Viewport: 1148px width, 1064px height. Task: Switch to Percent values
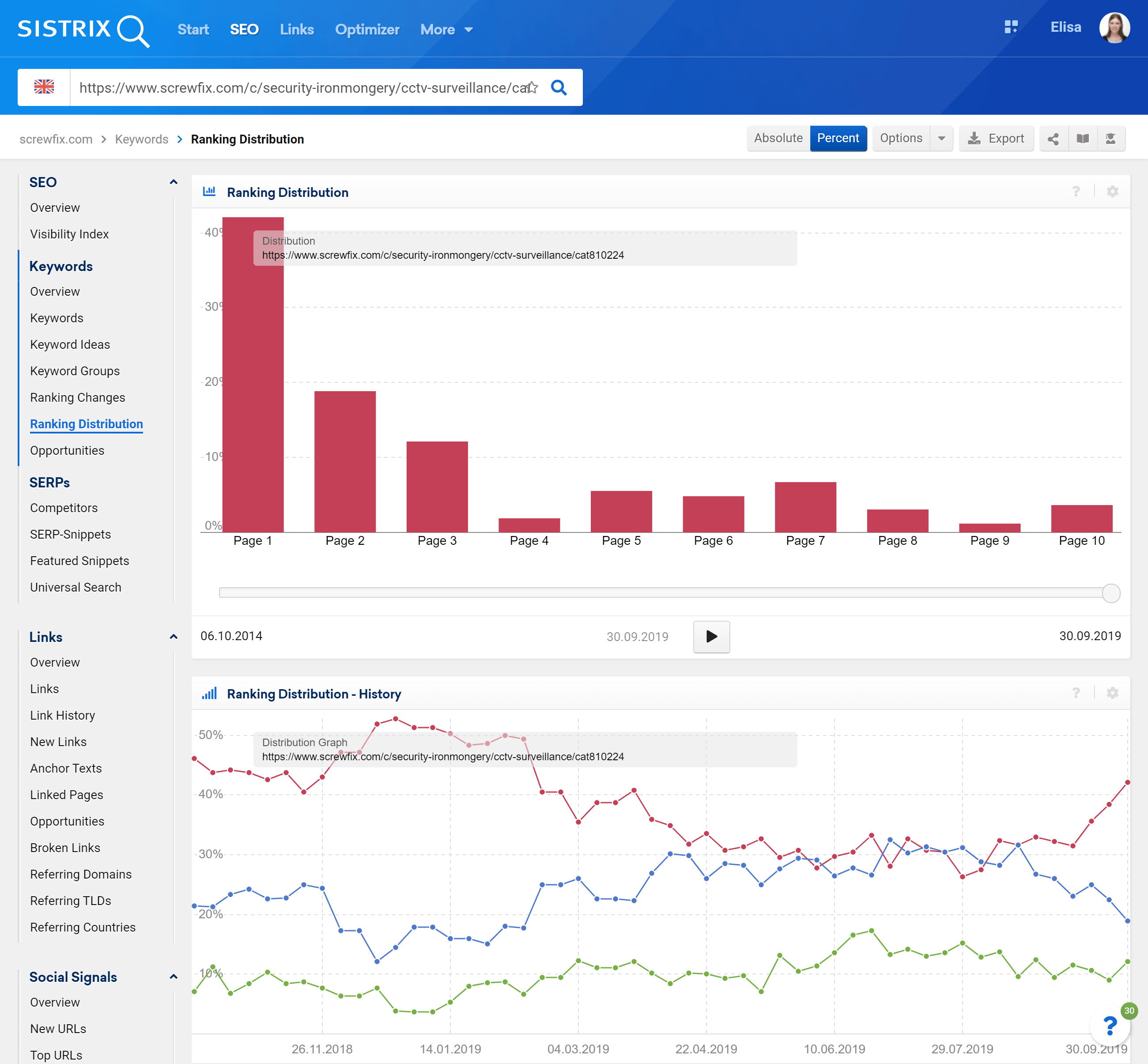point(838,138)
